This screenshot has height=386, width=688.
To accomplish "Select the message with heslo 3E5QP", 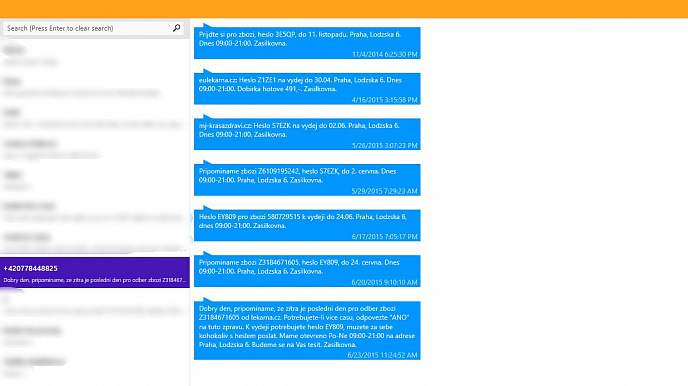I will click(x=307, y=43).
